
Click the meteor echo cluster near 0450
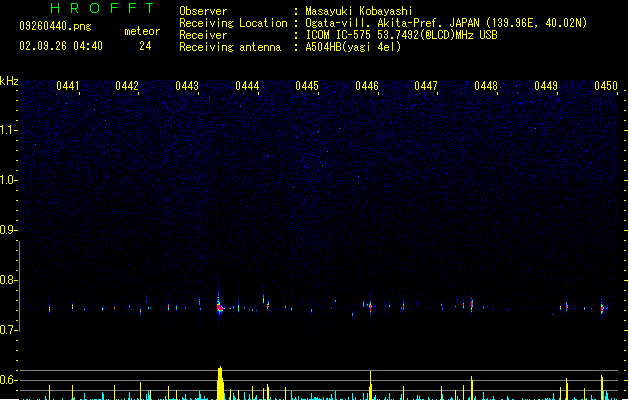603,308
